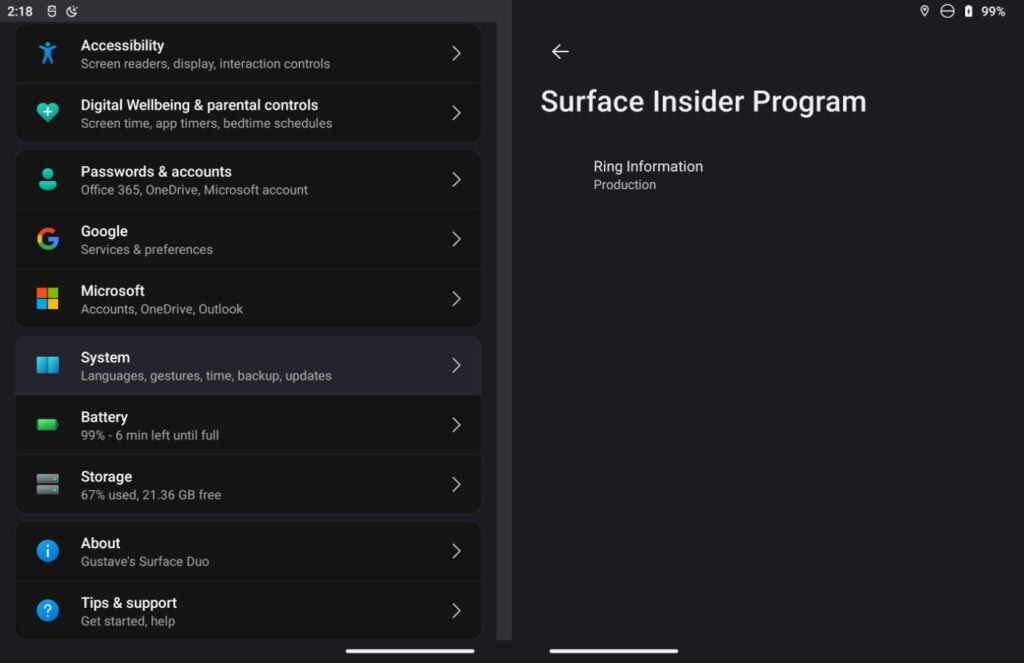The width and height of the screenshot is (1024, 663).
Task: Expand the System row chevron
Action: [457, 365]
